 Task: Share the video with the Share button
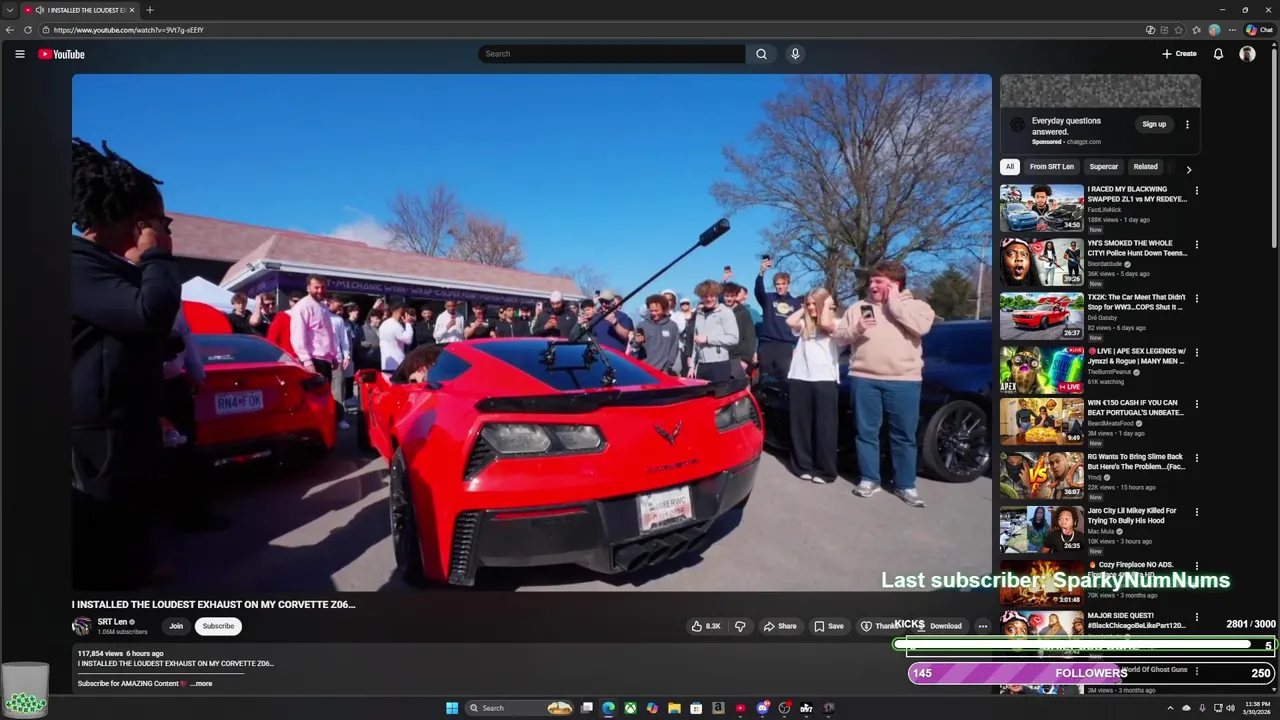(780, 626)
